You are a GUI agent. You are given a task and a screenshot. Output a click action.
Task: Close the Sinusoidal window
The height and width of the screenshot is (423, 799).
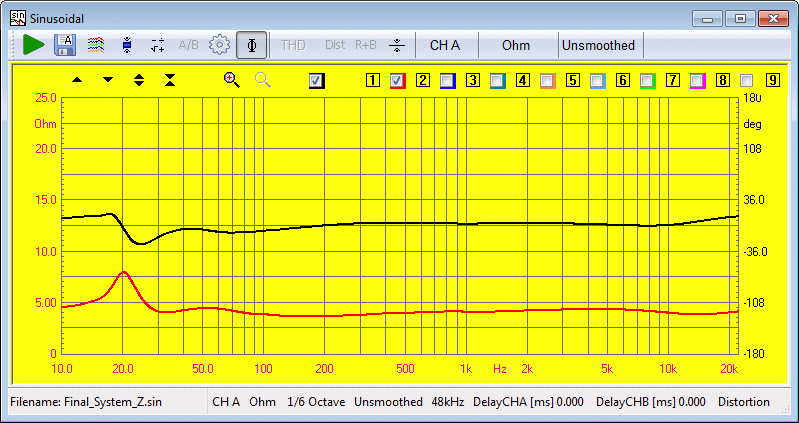(x=774, y=19)
